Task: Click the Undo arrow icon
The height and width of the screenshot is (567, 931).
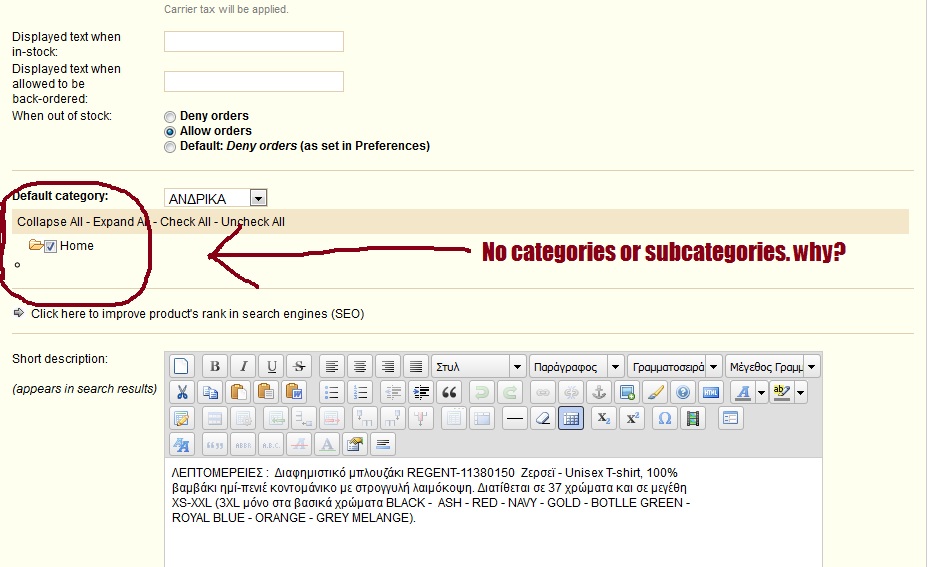Action: point(482,392)
